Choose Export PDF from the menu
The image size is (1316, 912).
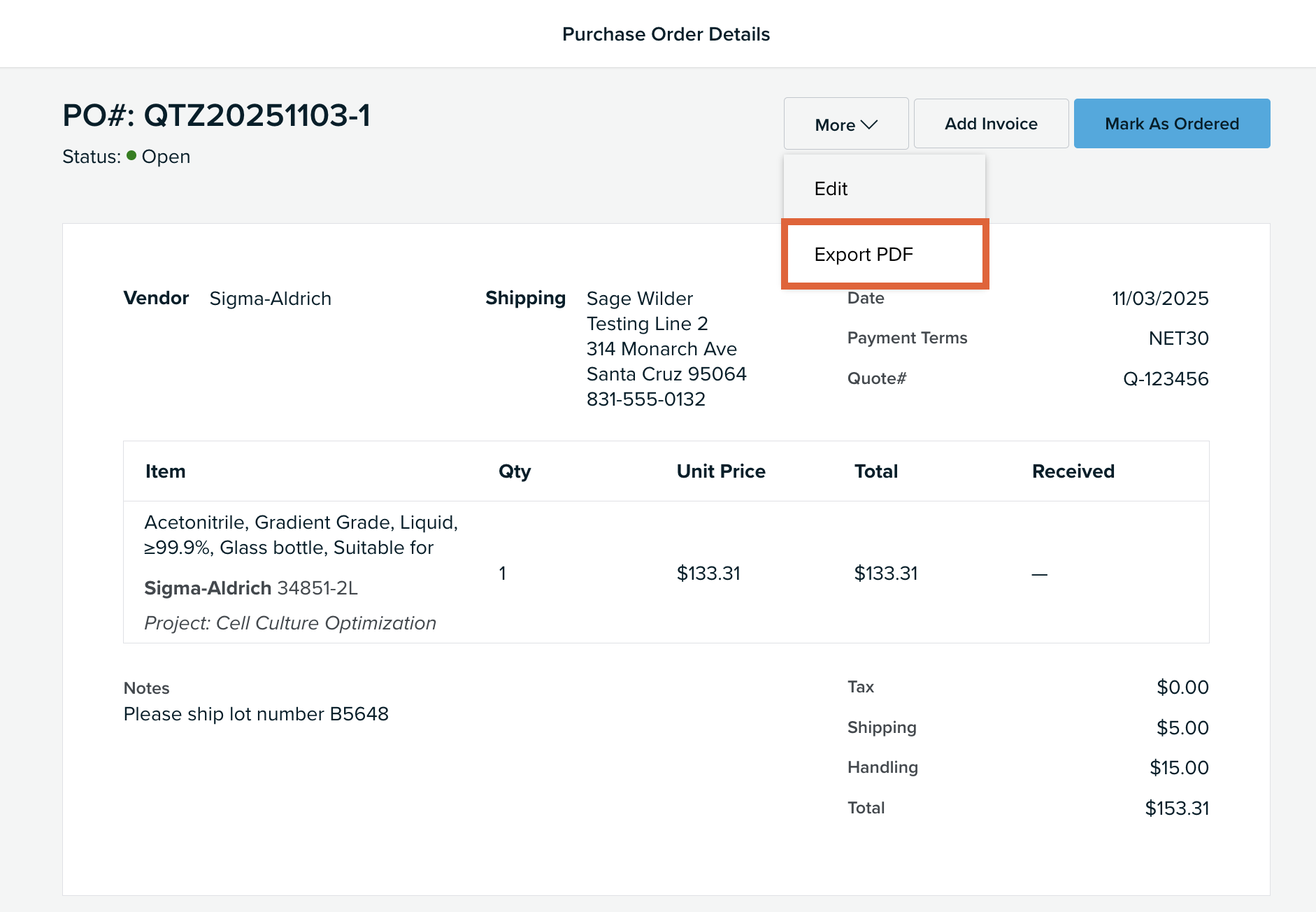coord(864,255)
